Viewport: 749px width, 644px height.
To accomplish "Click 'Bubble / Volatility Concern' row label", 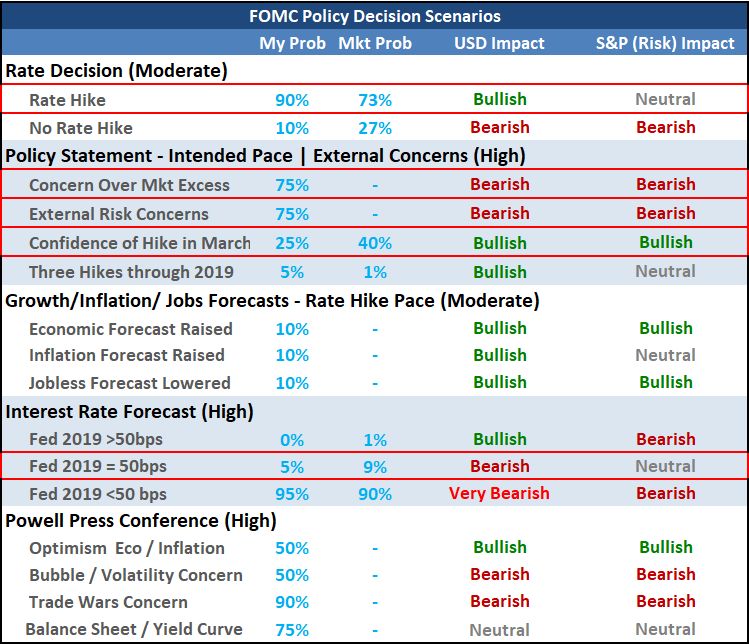I will coord(136,575).
